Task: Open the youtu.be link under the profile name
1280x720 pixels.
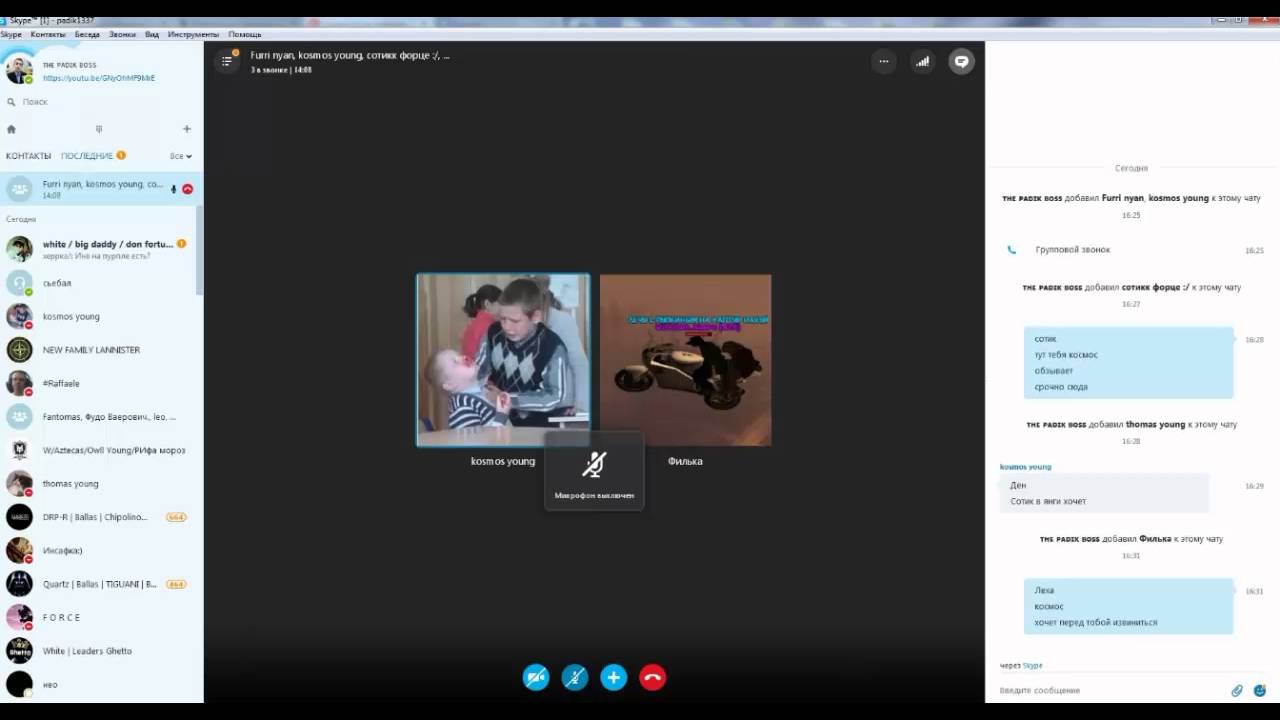Action: [99, 78]
